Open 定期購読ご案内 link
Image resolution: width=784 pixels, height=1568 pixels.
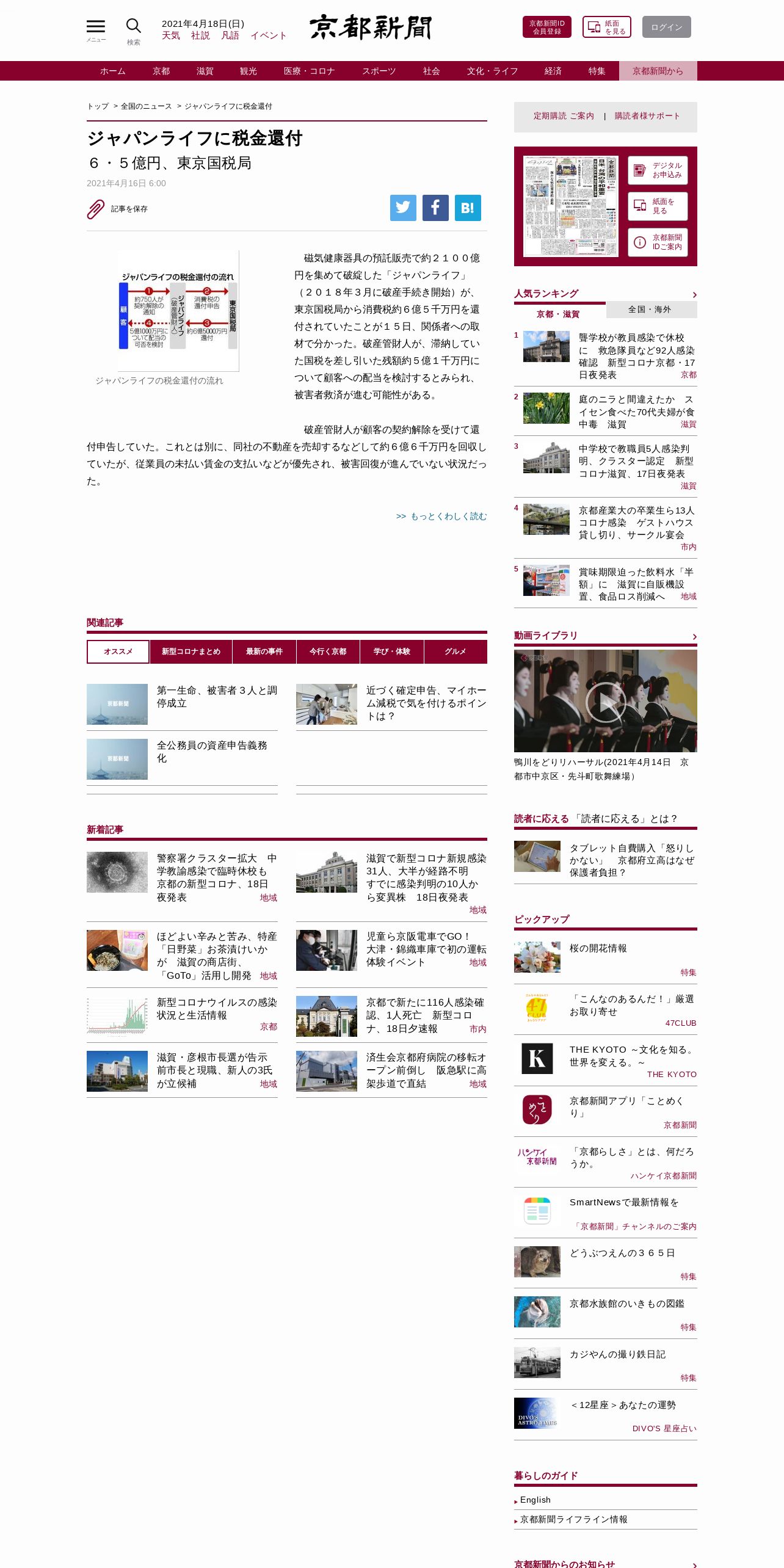pos(564,116)
